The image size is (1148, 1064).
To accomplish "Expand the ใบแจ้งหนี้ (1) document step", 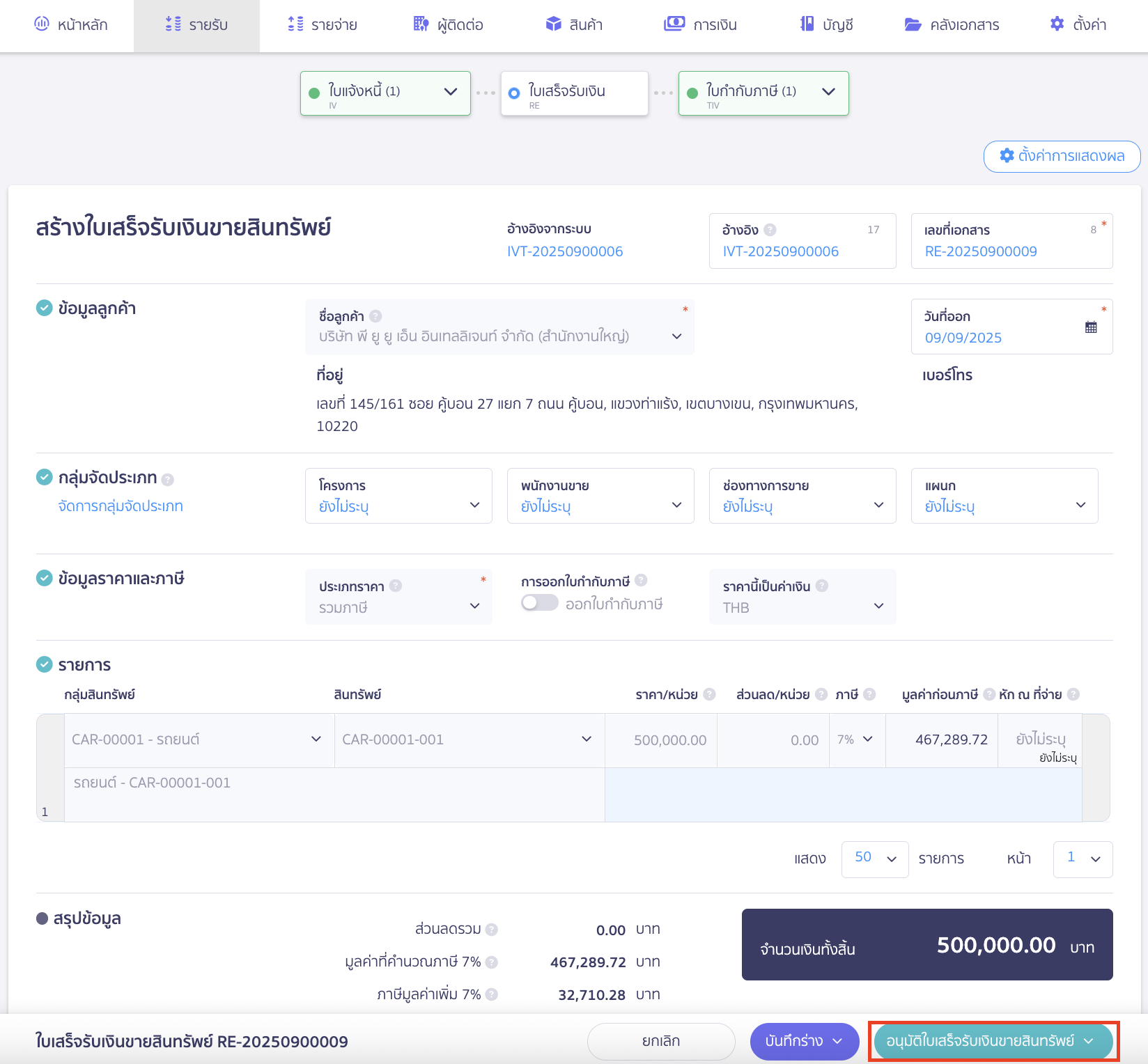I will pyautogui.click(x=385, y=93).
